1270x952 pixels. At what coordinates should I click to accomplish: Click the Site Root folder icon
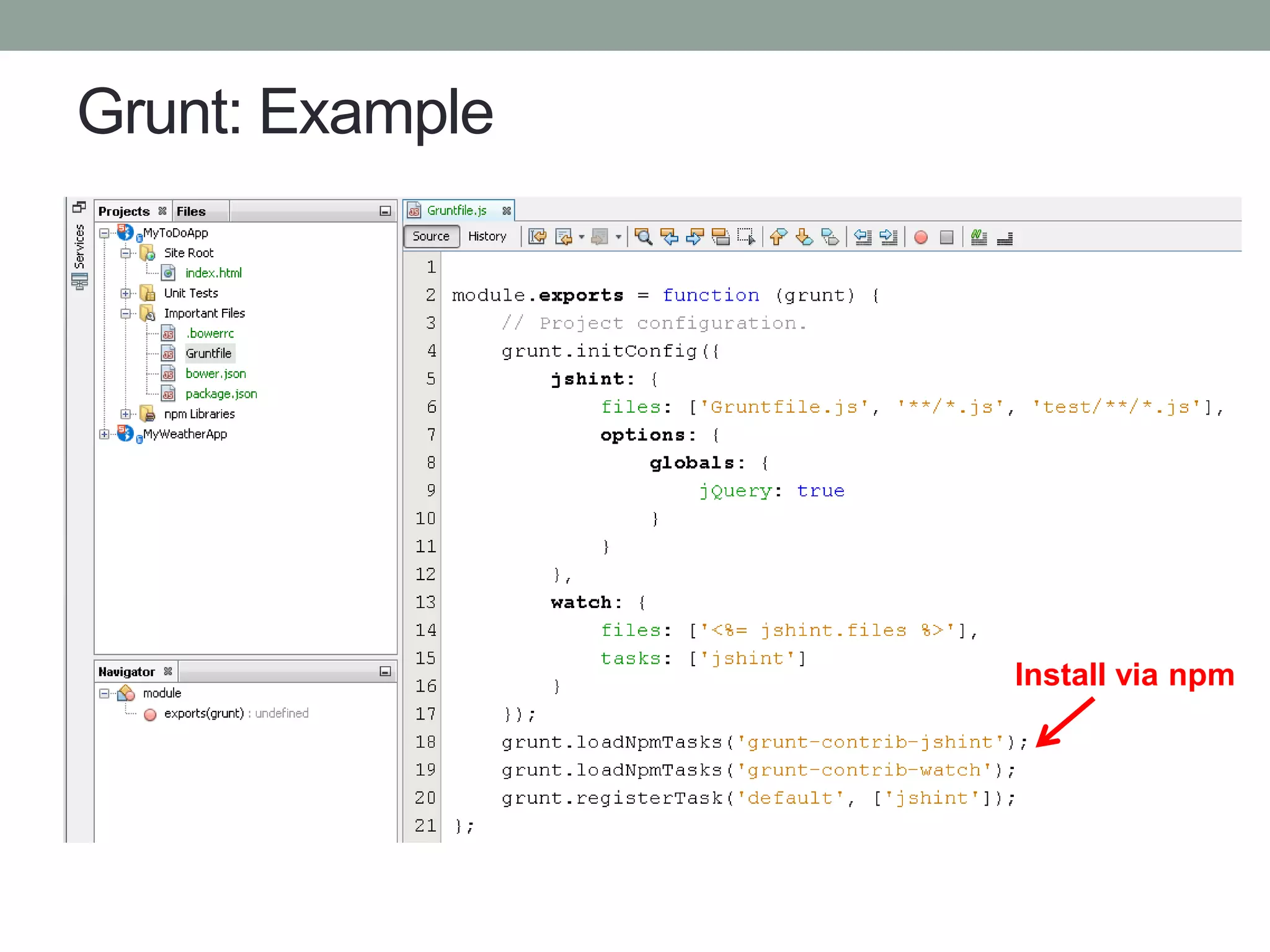[148, 253]
